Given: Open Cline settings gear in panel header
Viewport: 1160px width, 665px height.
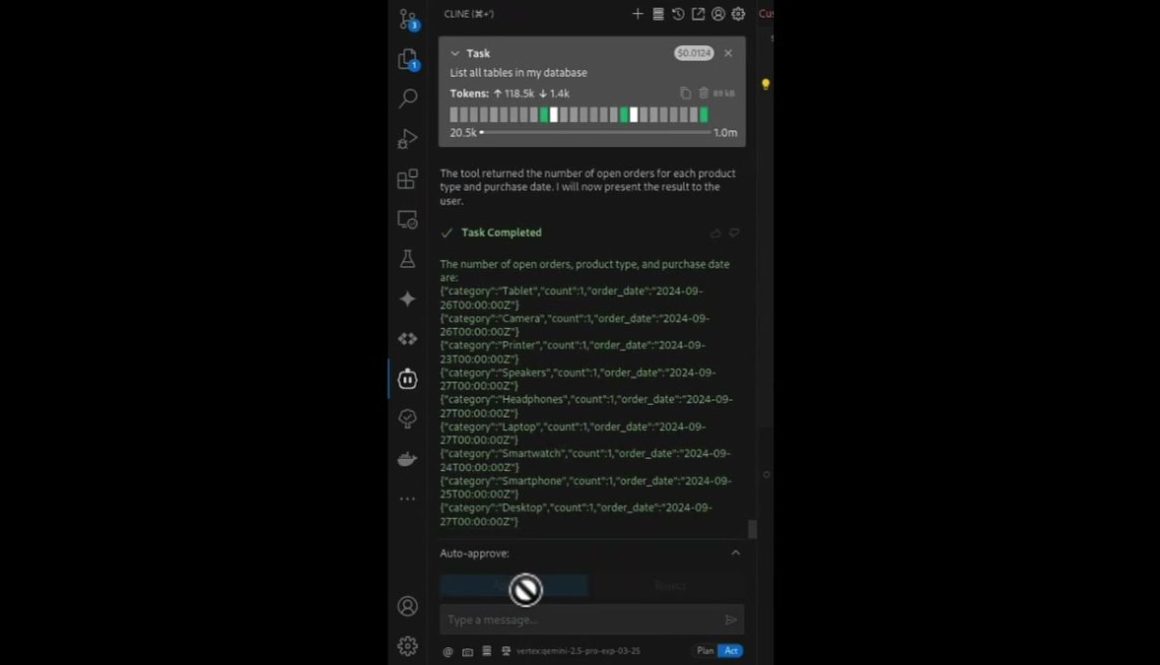Looking at the screenshot, I should [738, 14].
